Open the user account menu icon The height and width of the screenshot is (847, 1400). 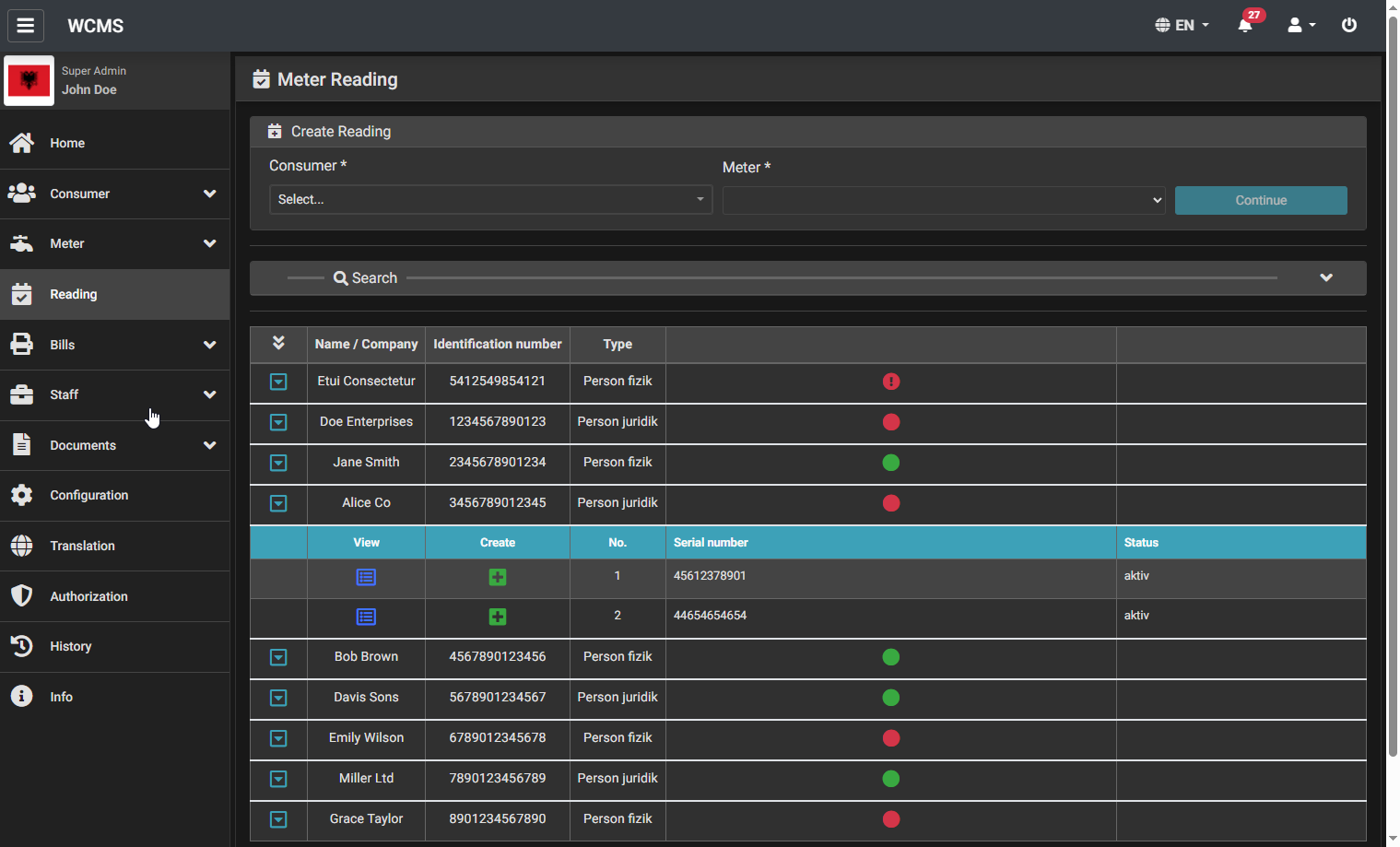pyautogui.click(x=1301, y=25)
